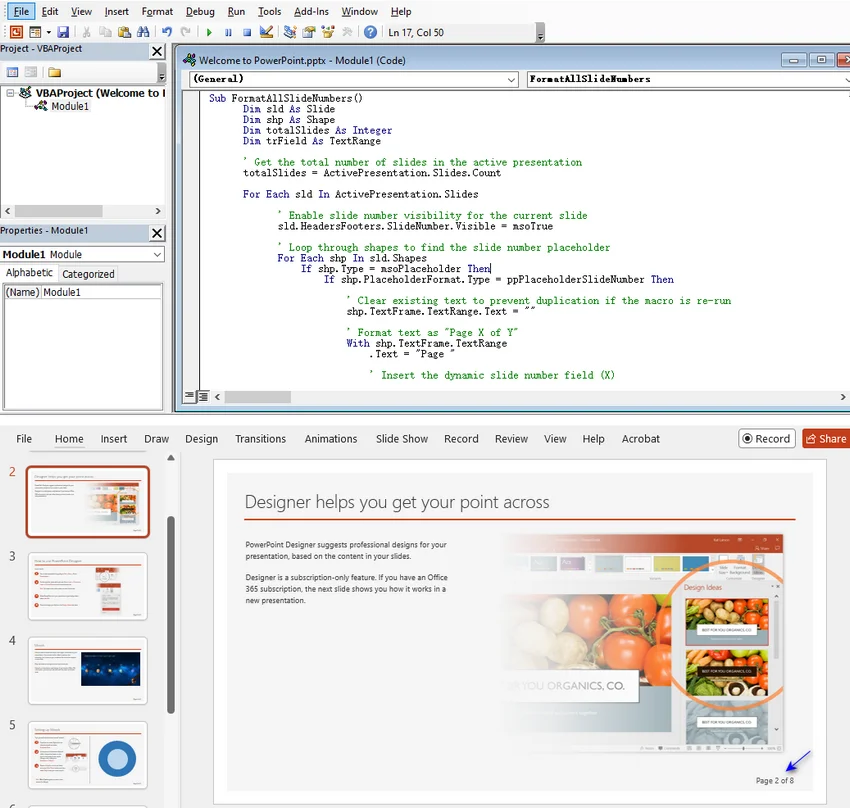Click the slide panel vertical scrollbar thumb
This screenshot has width=850, height=808.
(x=171, y=615)
